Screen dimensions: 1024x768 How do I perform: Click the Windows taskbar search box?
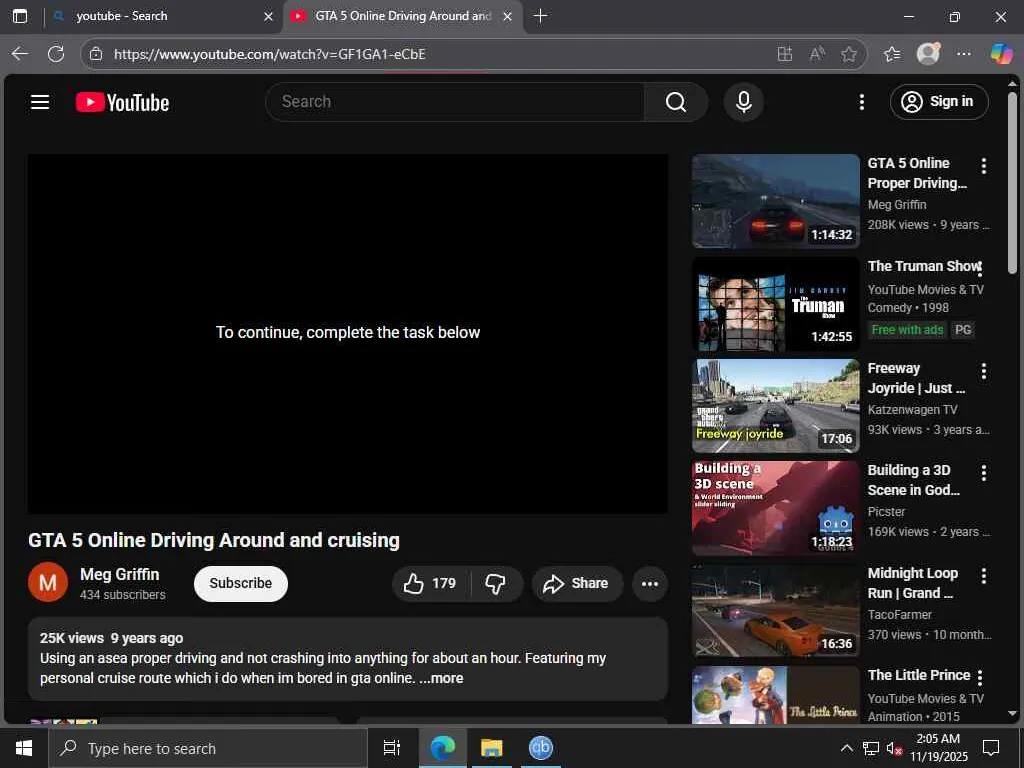pos(208,748)
